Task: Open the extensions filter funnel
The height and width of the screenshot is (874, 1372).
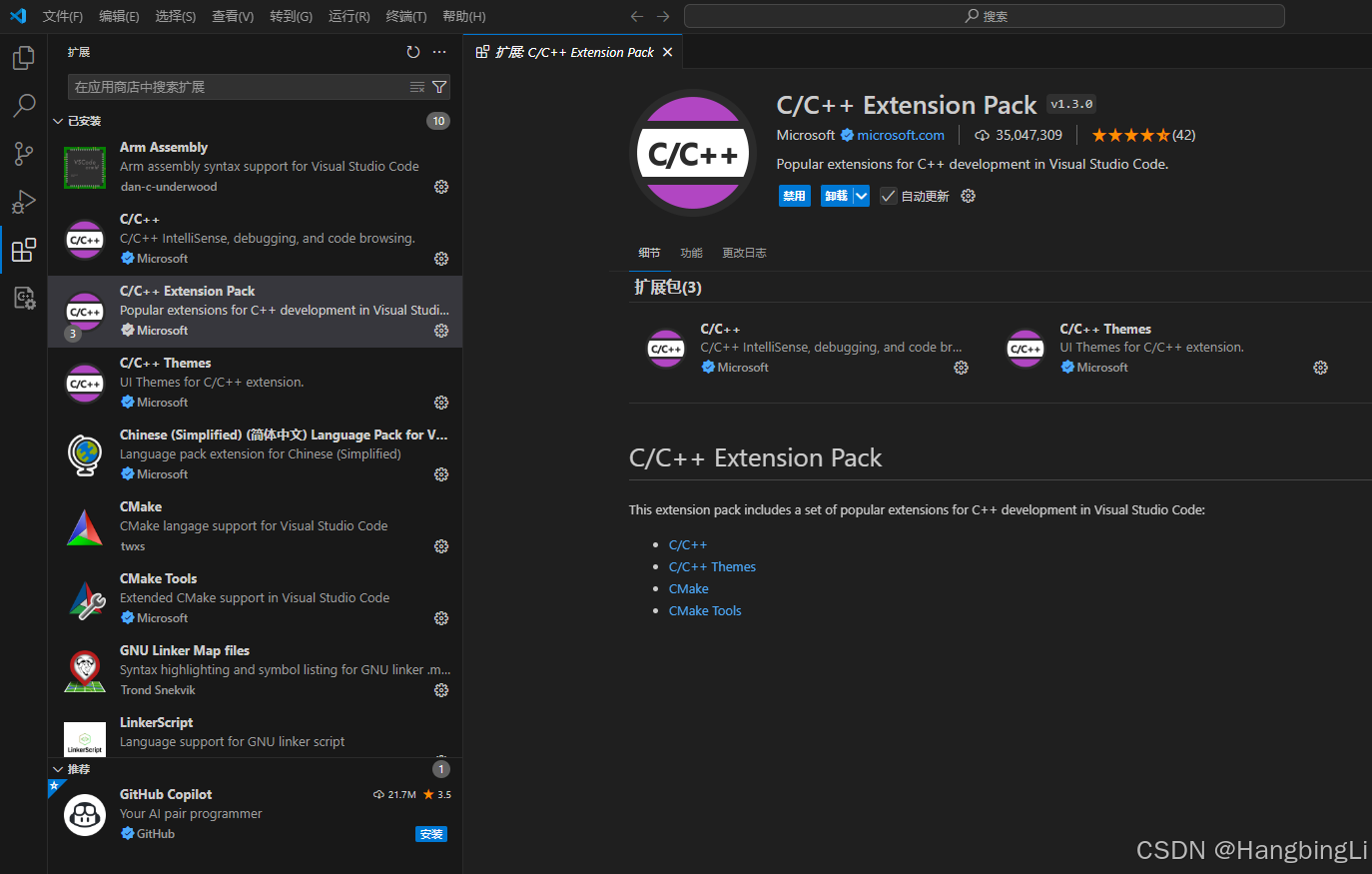Action: point(439,87)
